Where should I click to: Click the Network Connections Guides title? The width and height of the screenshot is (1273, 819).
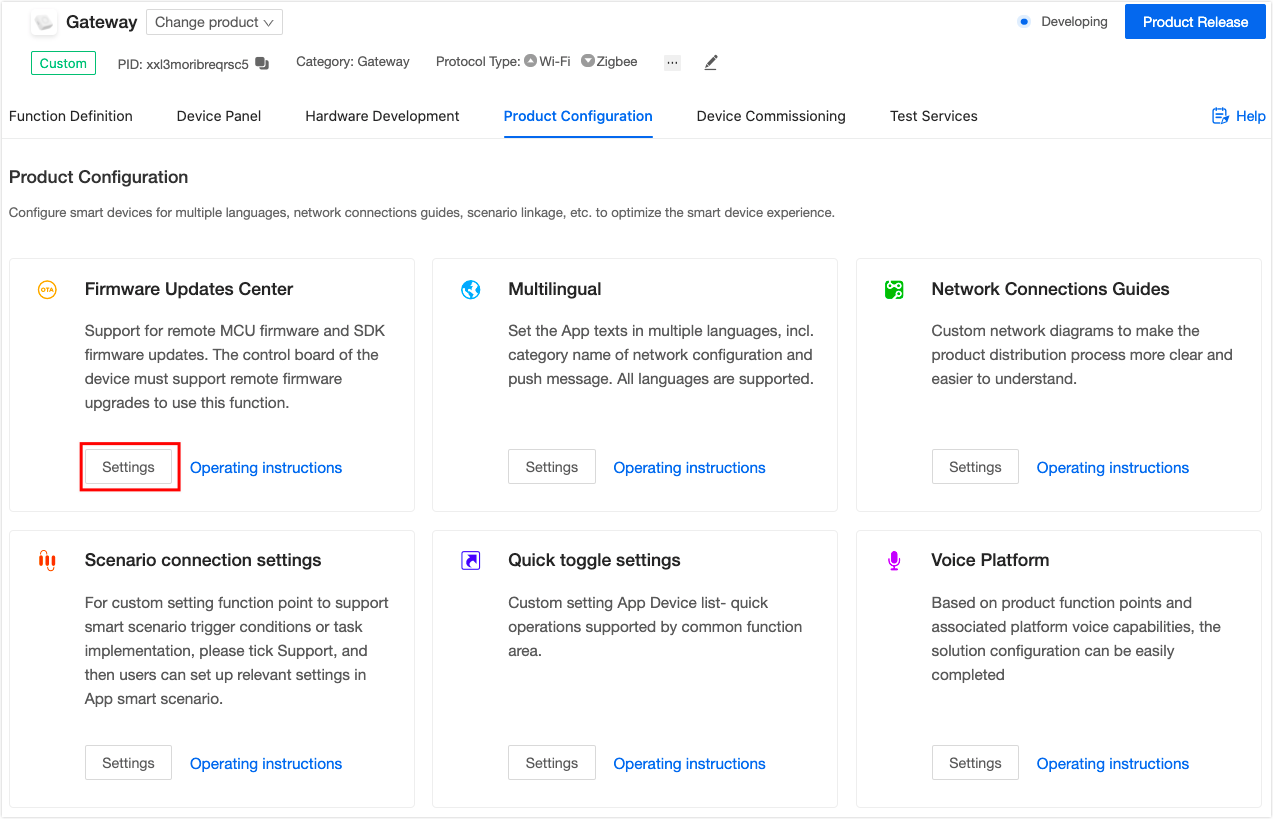point(1050,289)
